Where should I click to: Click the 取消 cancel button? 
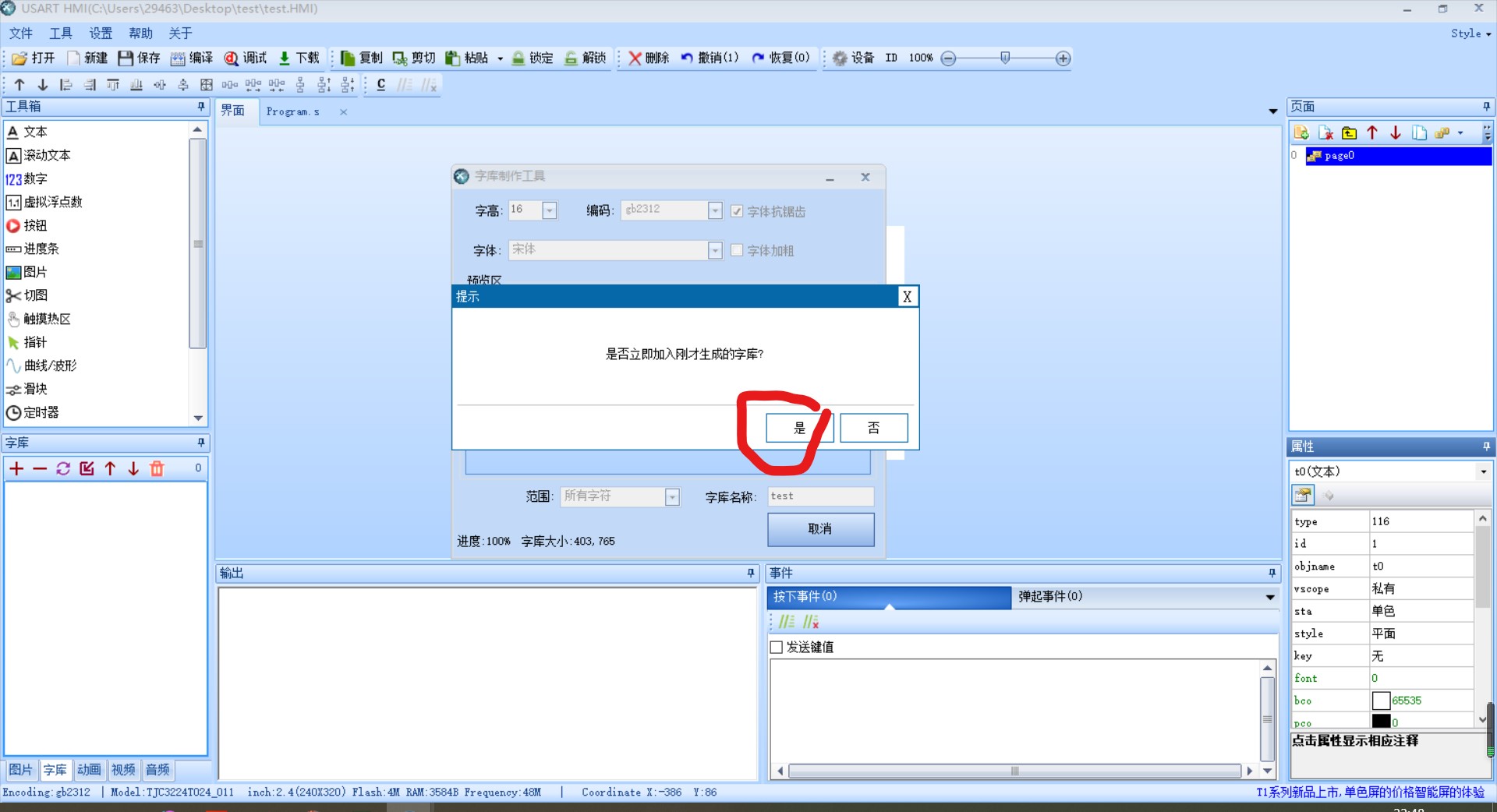click(x=820, y=529)
